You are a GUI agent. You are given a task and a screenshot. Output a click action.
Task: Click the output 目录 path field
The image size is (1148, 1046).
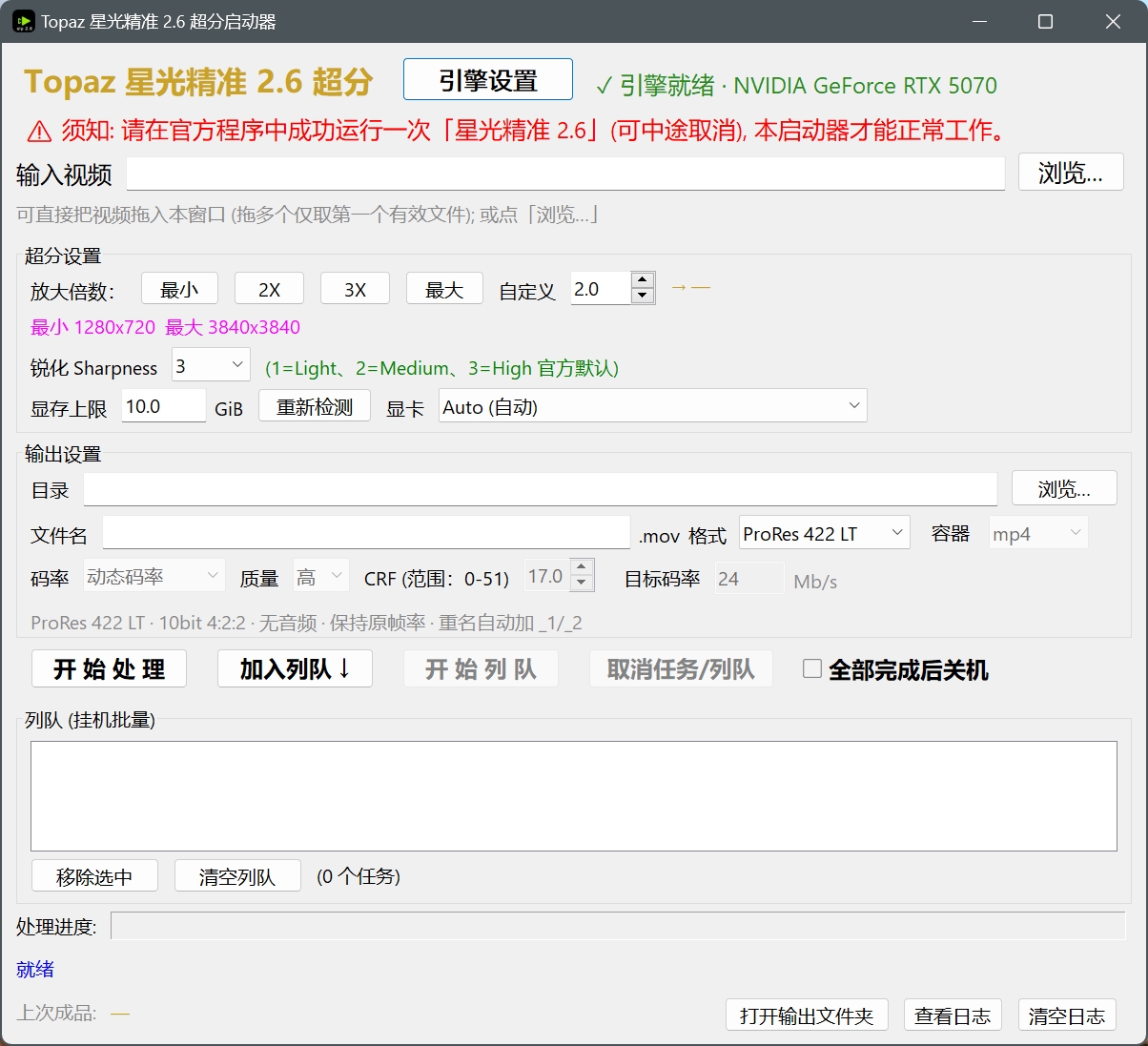[541, 489]
